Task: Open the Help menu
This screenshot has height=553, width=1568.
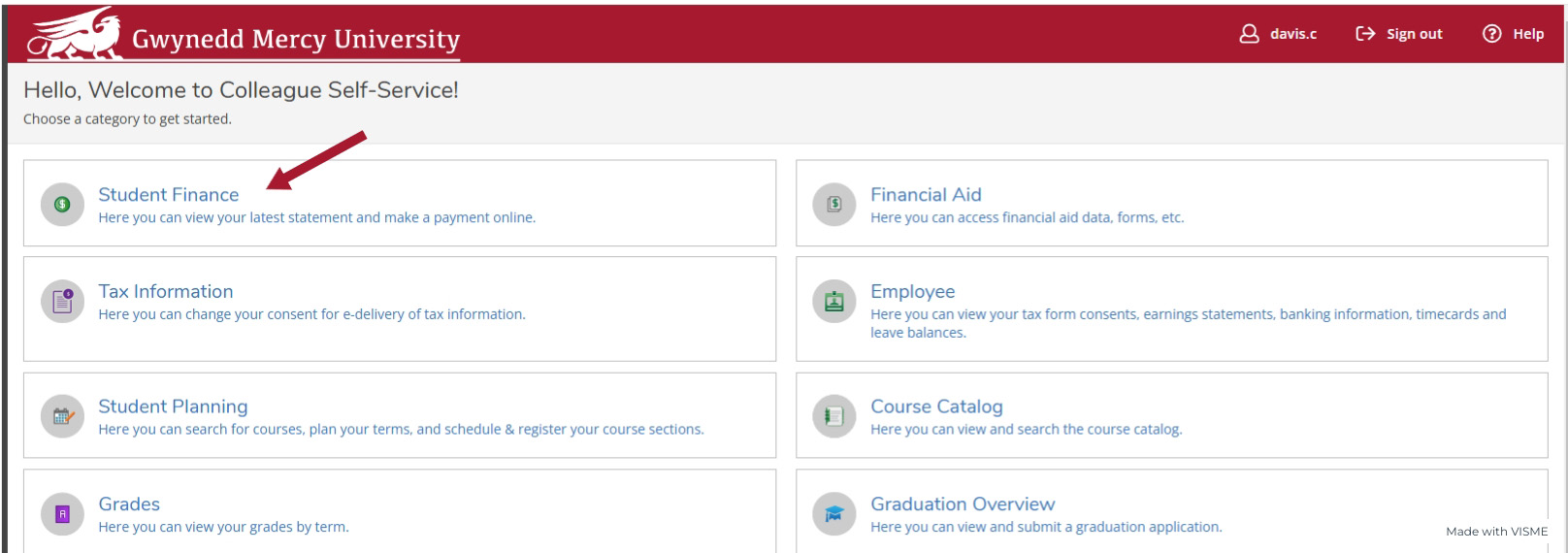Action: (1514, 34)
